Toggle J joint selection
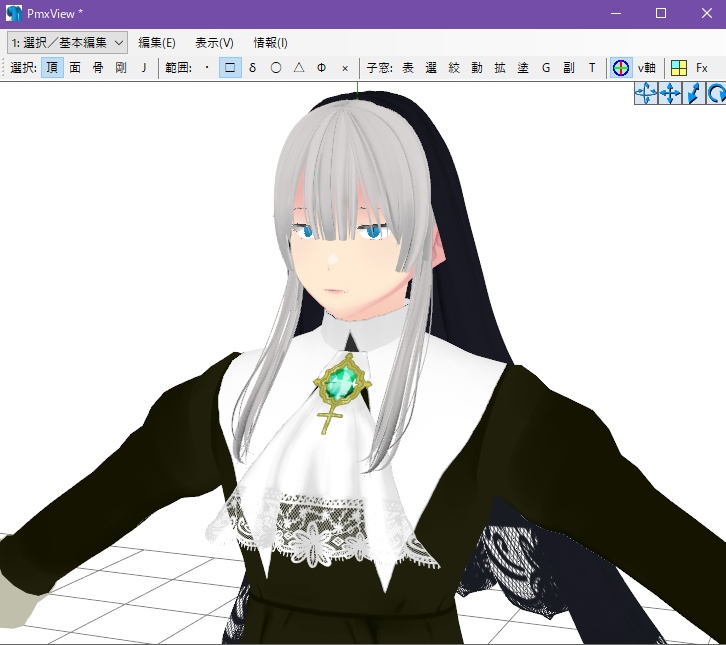 pyautogui.click(x=144, y=68)
